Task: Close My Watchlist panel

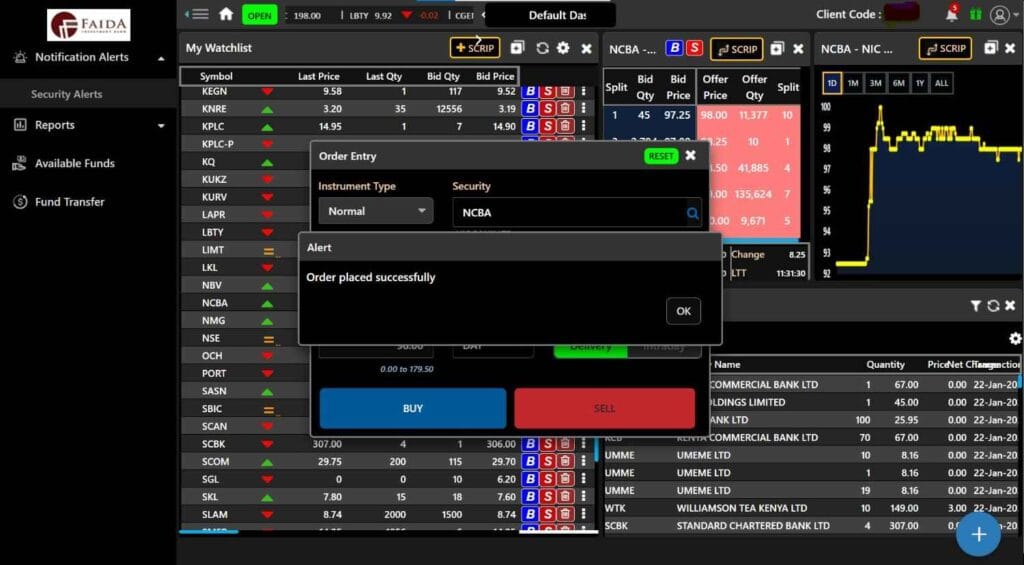Action: tap(586, 48)
